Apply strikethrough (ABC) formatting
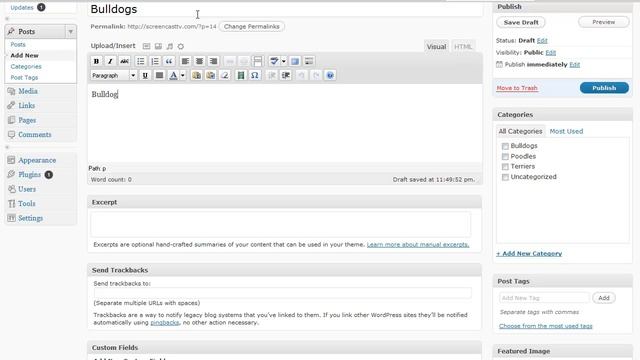640x360 pixels. coord(124,61)
